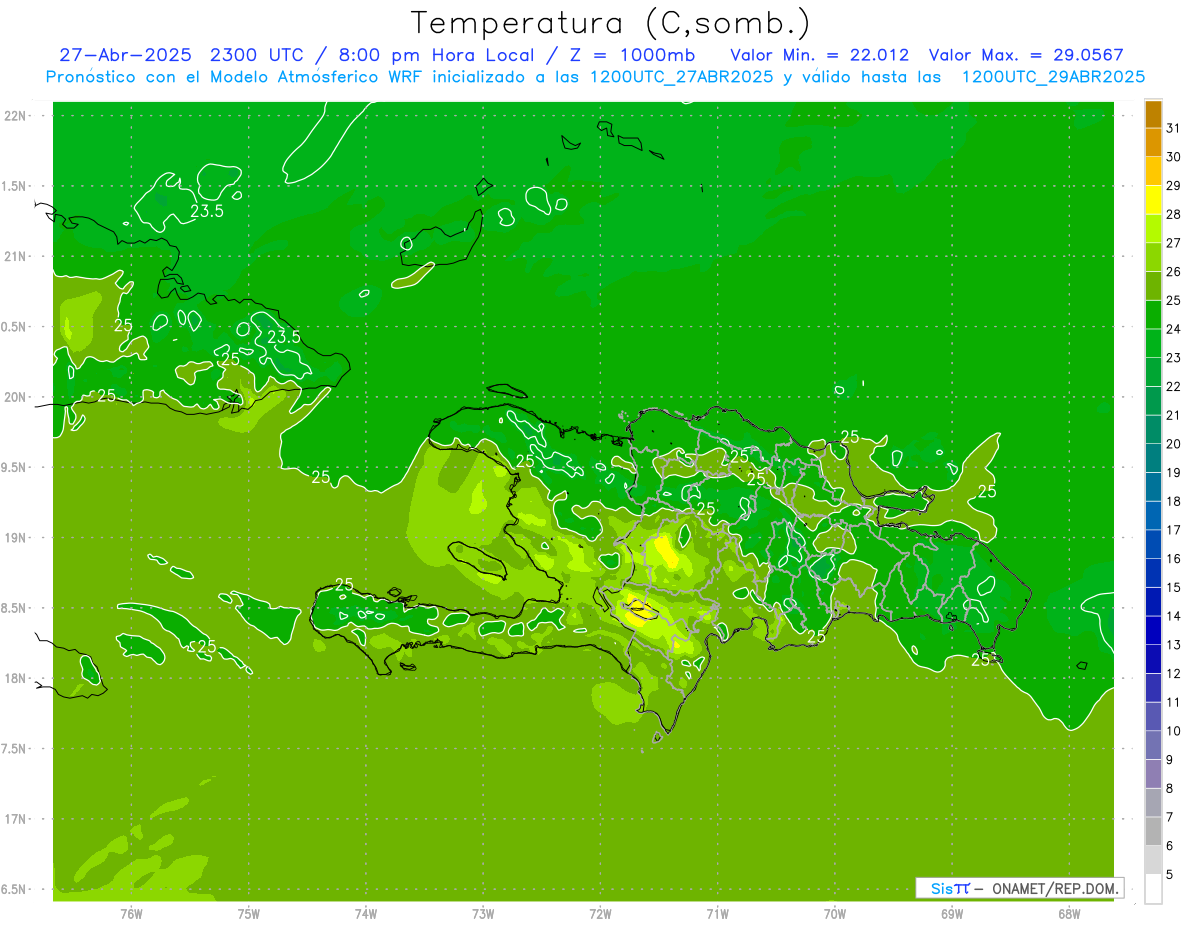Click the 23.5 contour label near 20.5N
The image size is (1200, 927).
point(284,337)
